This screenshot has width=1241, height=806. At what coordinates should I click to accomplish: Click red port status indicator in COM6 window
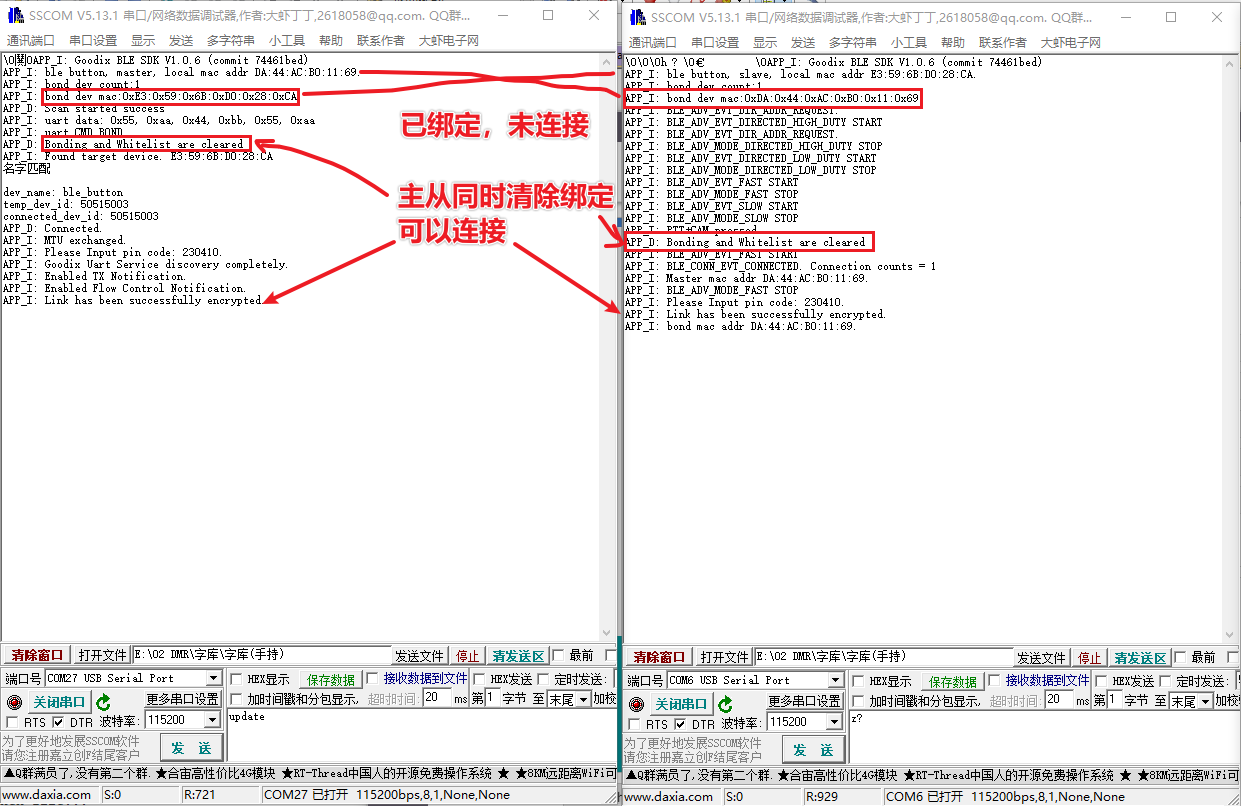click(x=636, y=704)
